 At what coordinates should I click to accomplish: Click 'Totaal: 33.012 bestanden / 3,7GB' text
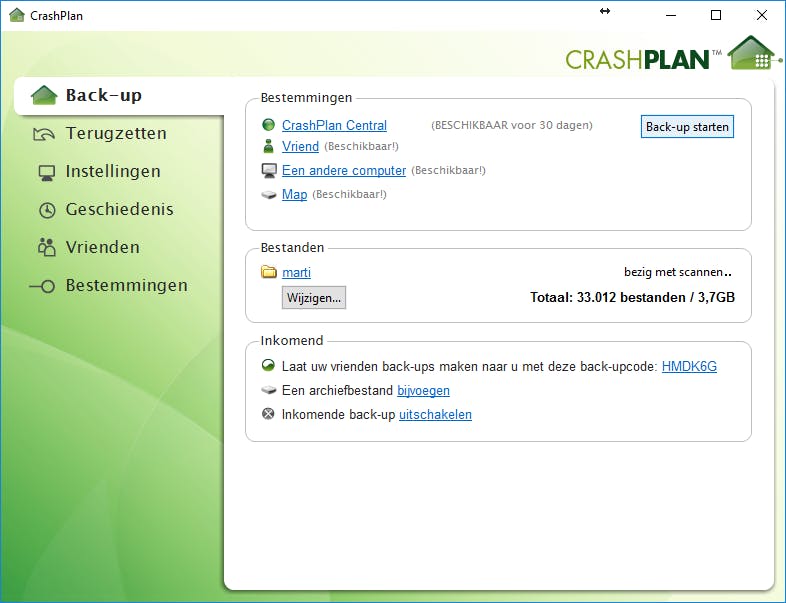pos(633,297)
